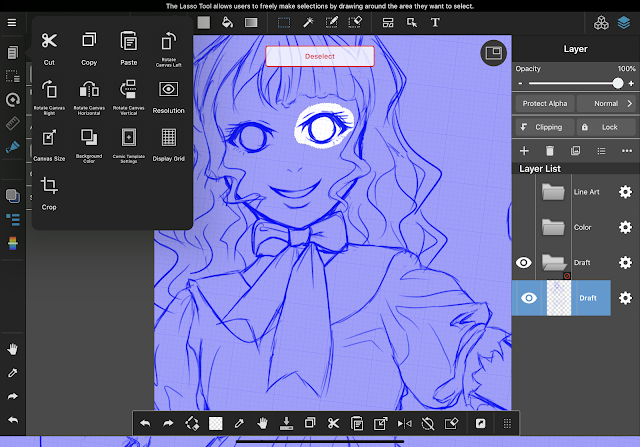Click the Edit menu icon in left sidebar
Image resolution: width=640 pixels, height=447 pixels.
point(12,52)
